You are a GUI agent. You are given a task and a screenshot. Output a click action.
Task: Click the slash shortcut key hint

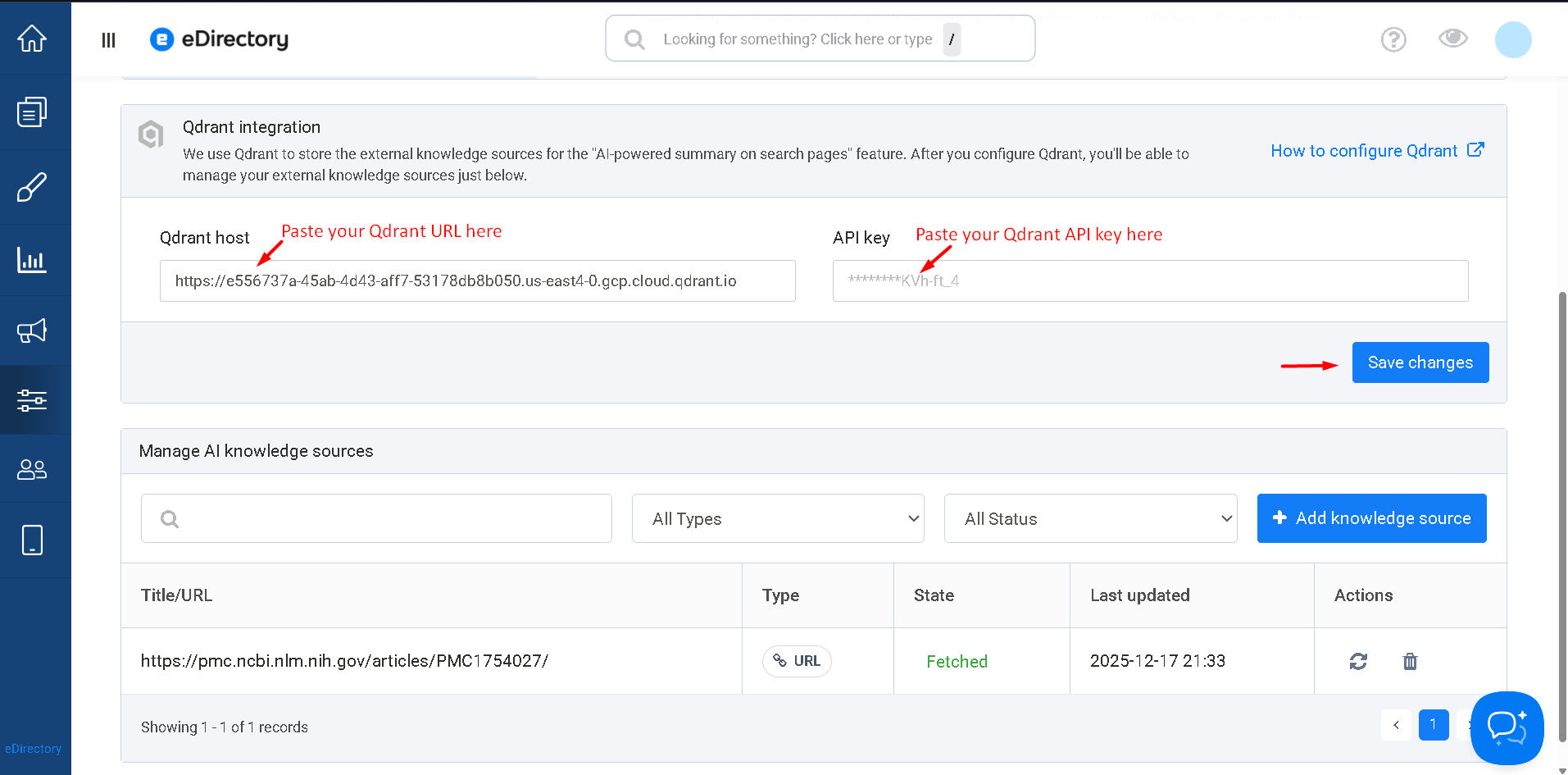click(952, 39)
